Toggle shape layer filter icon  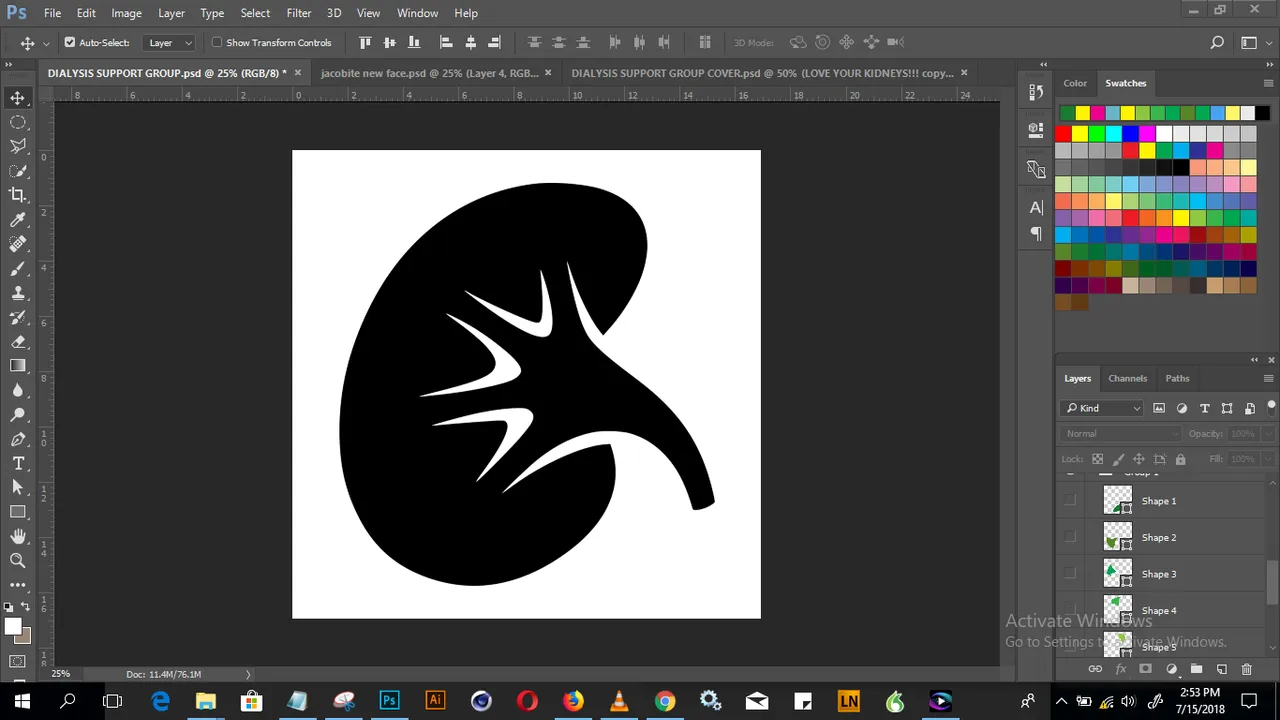[1227, 408]
